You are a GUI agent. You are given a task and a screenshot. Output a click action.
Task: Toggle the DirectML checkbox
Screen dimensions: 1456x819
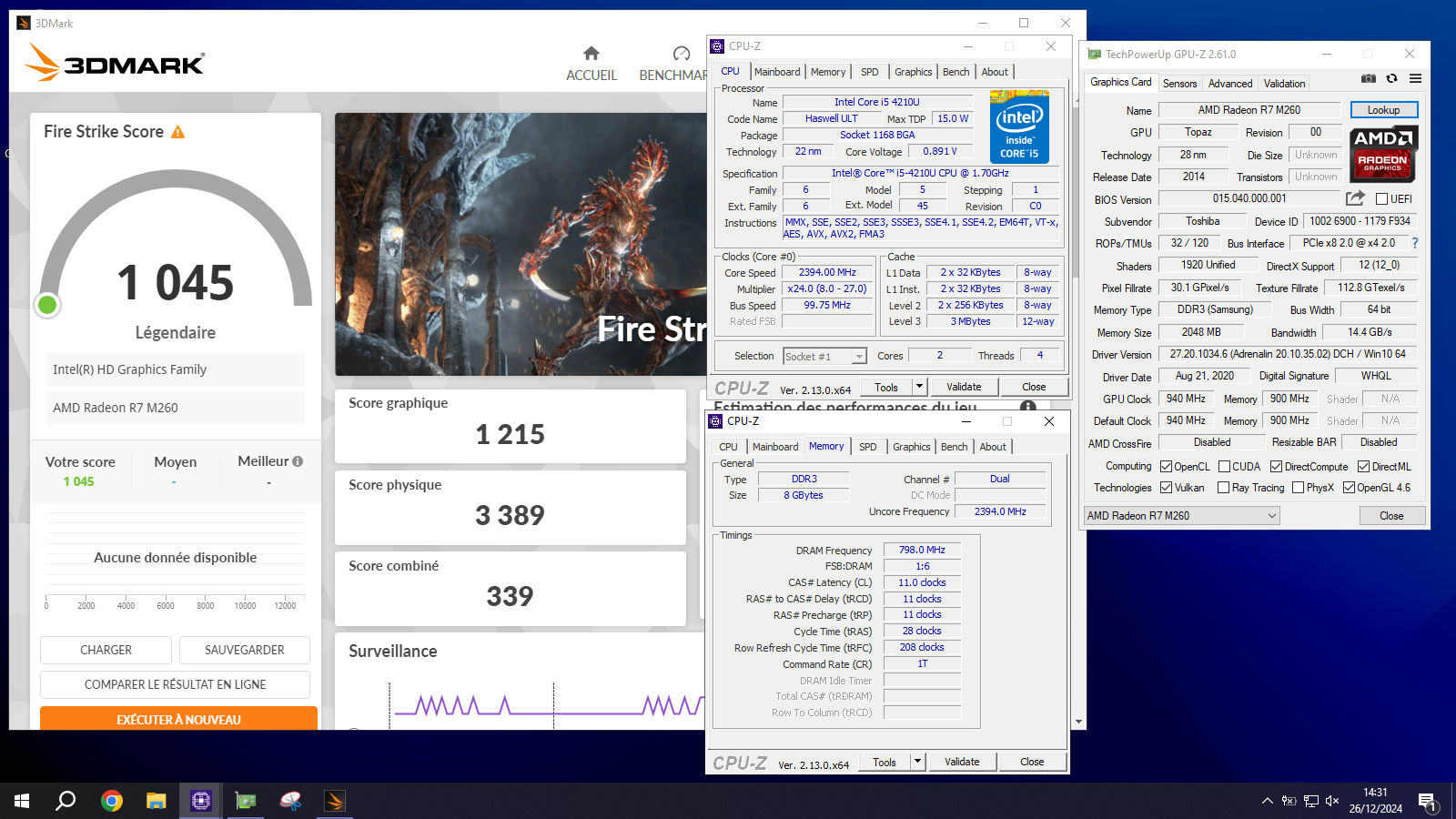point(1363,466)
